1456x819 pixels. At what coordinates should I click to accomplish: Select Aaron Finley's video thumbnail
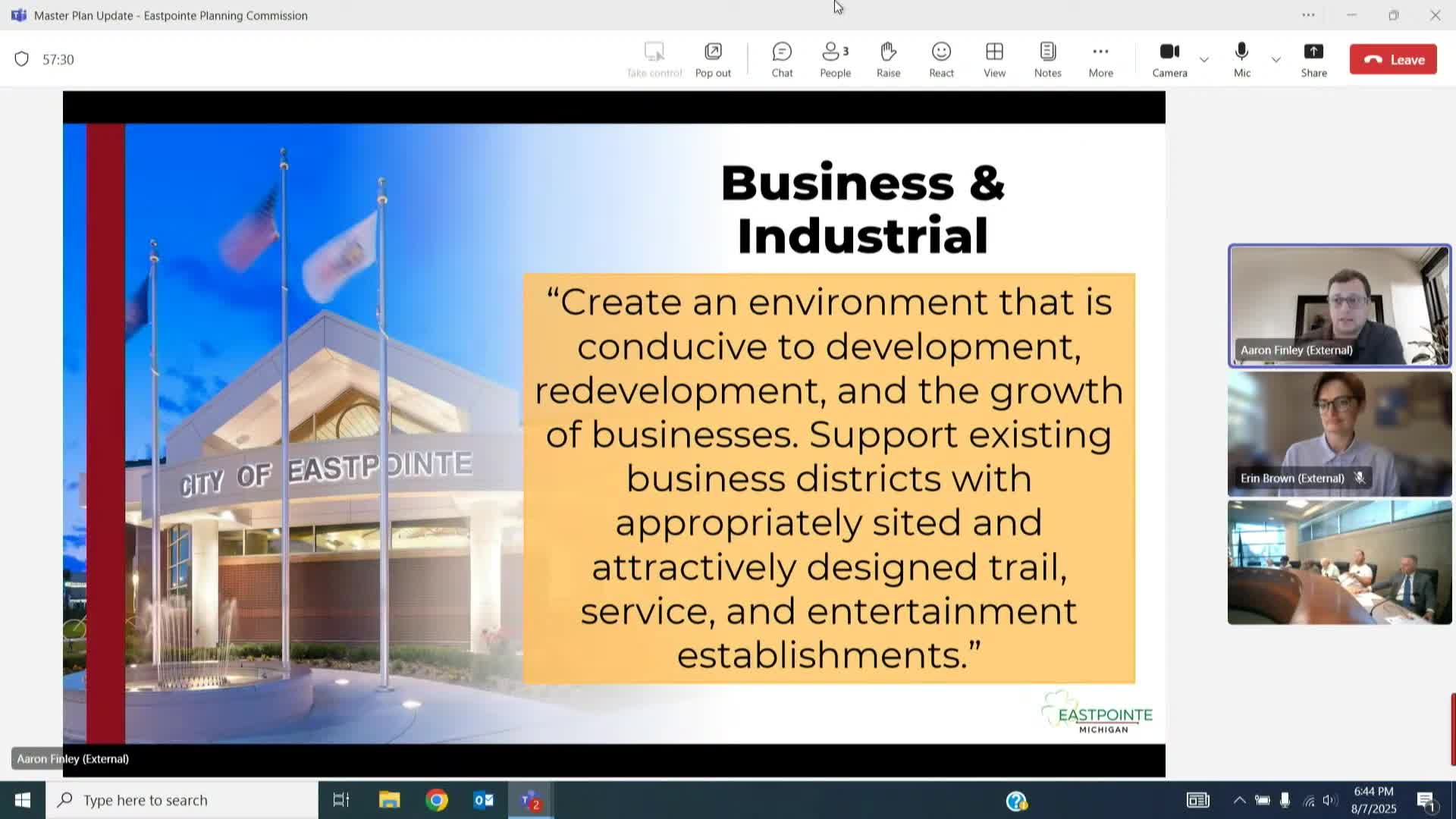coord(1338,306)
